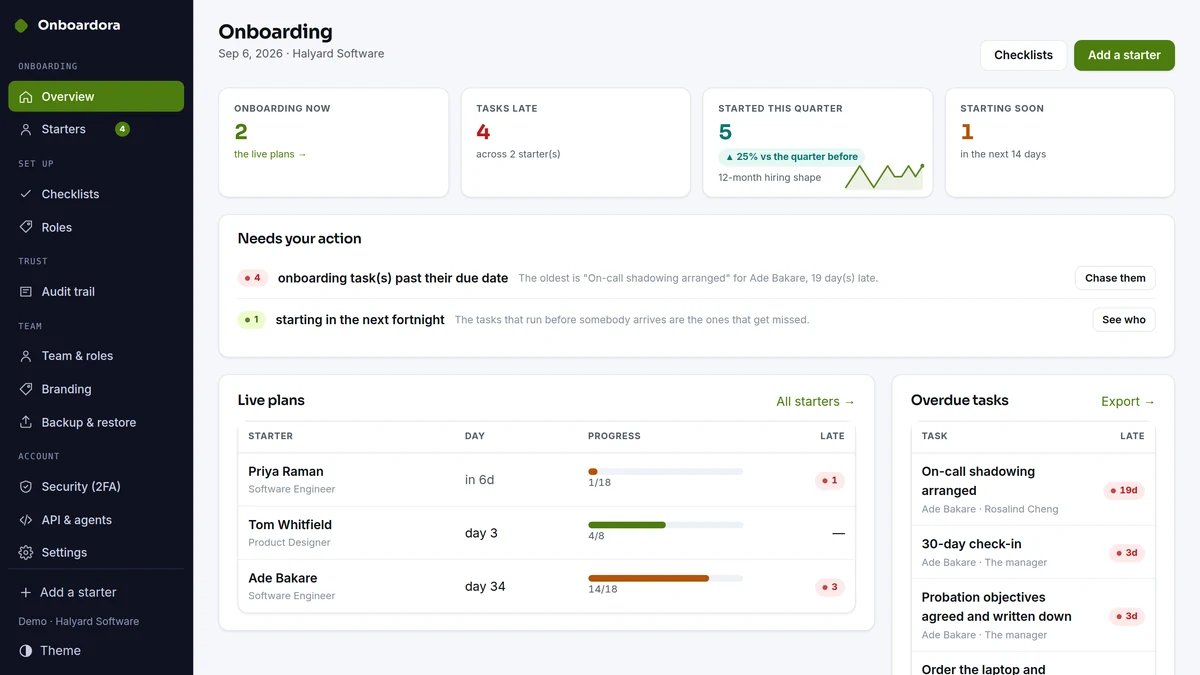Open Security (2FA) page
The height and width of the screenshot is (675, 1200).
pyautogui.click(x=96, y=487)
